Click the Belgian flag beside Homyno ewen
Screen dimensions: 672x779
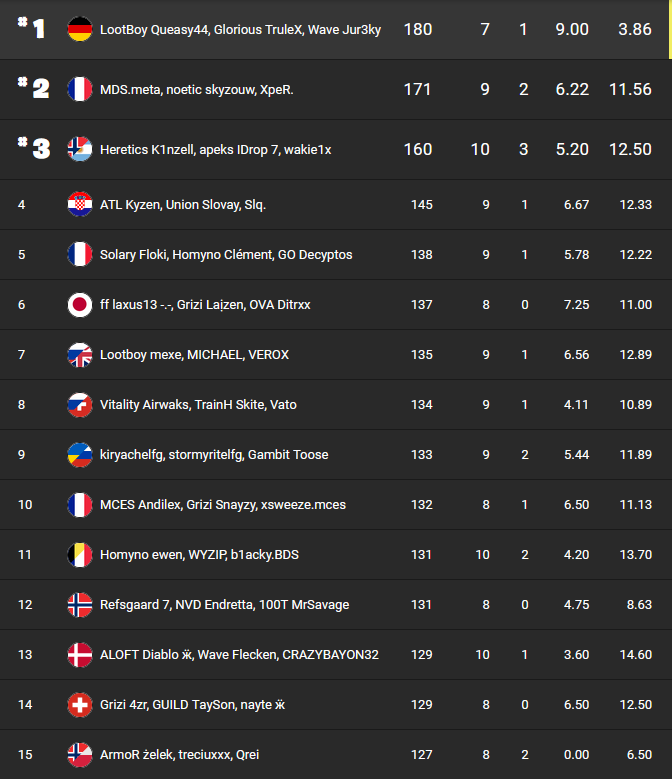click(80, 555)
